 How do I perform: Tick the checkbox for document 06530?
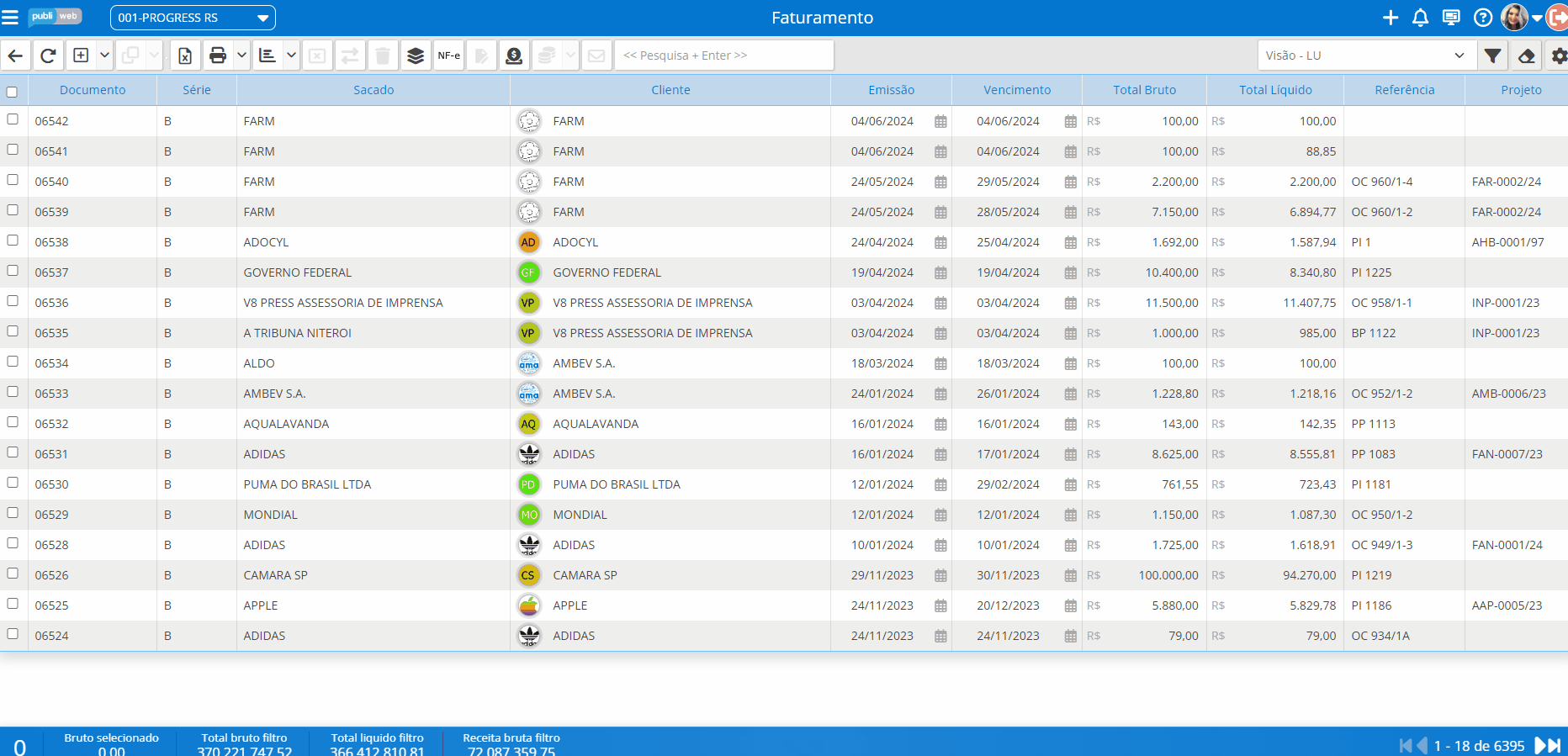[x=13, y=483]
